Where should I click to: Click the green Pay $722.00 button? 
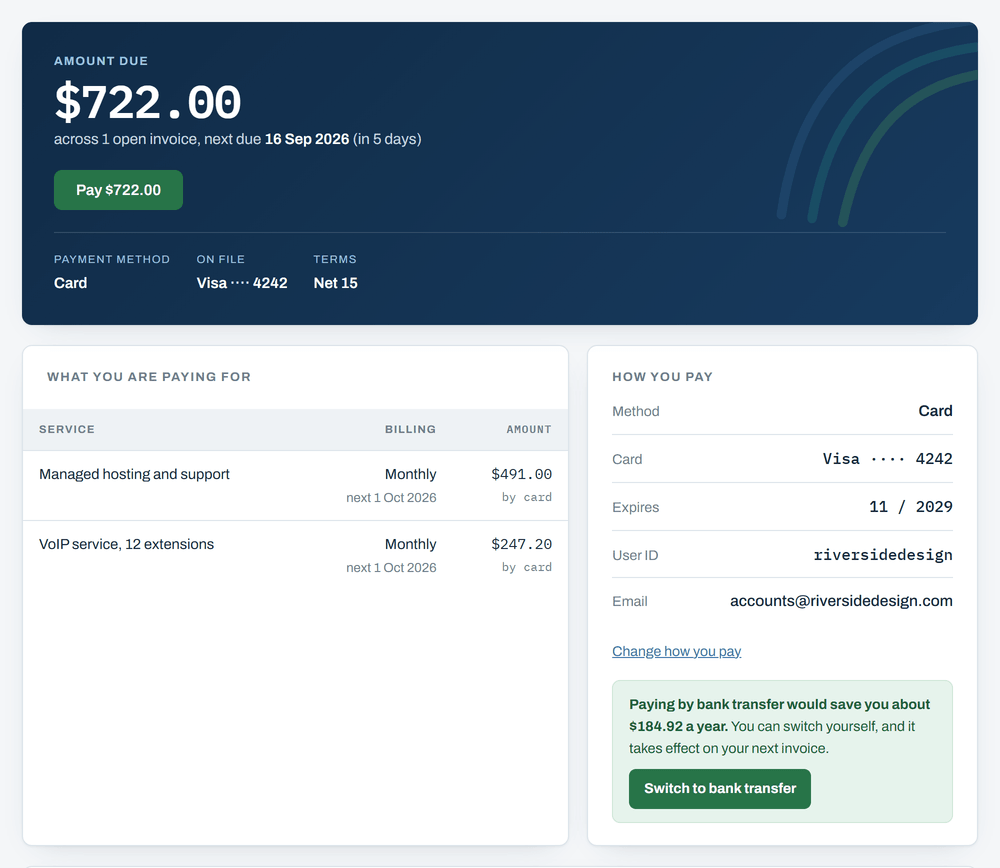[x=118, y=190]
